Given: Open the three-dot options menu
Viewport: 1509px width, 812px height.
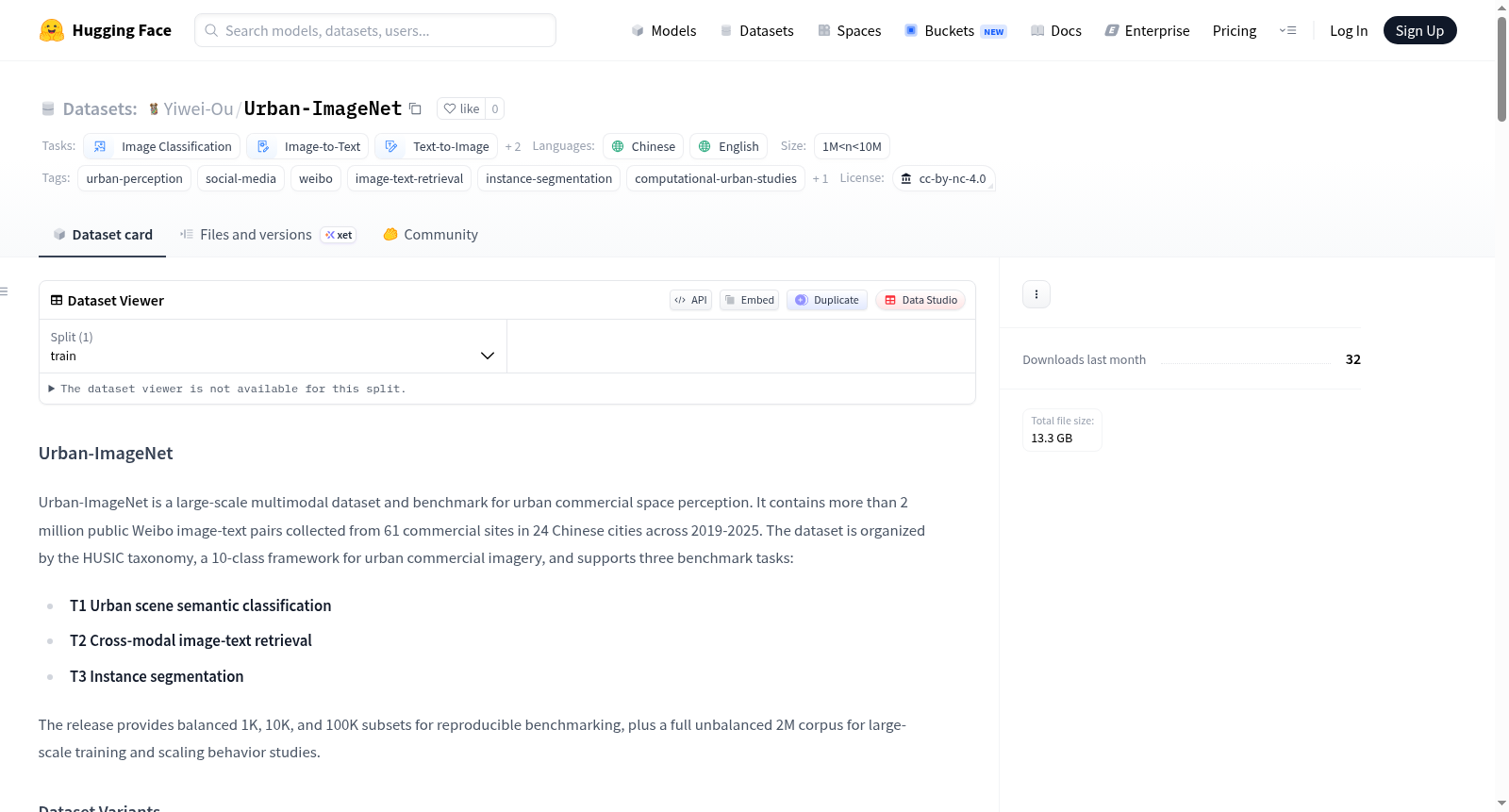Looking at the screenshot, I should tap(1036, 294).
